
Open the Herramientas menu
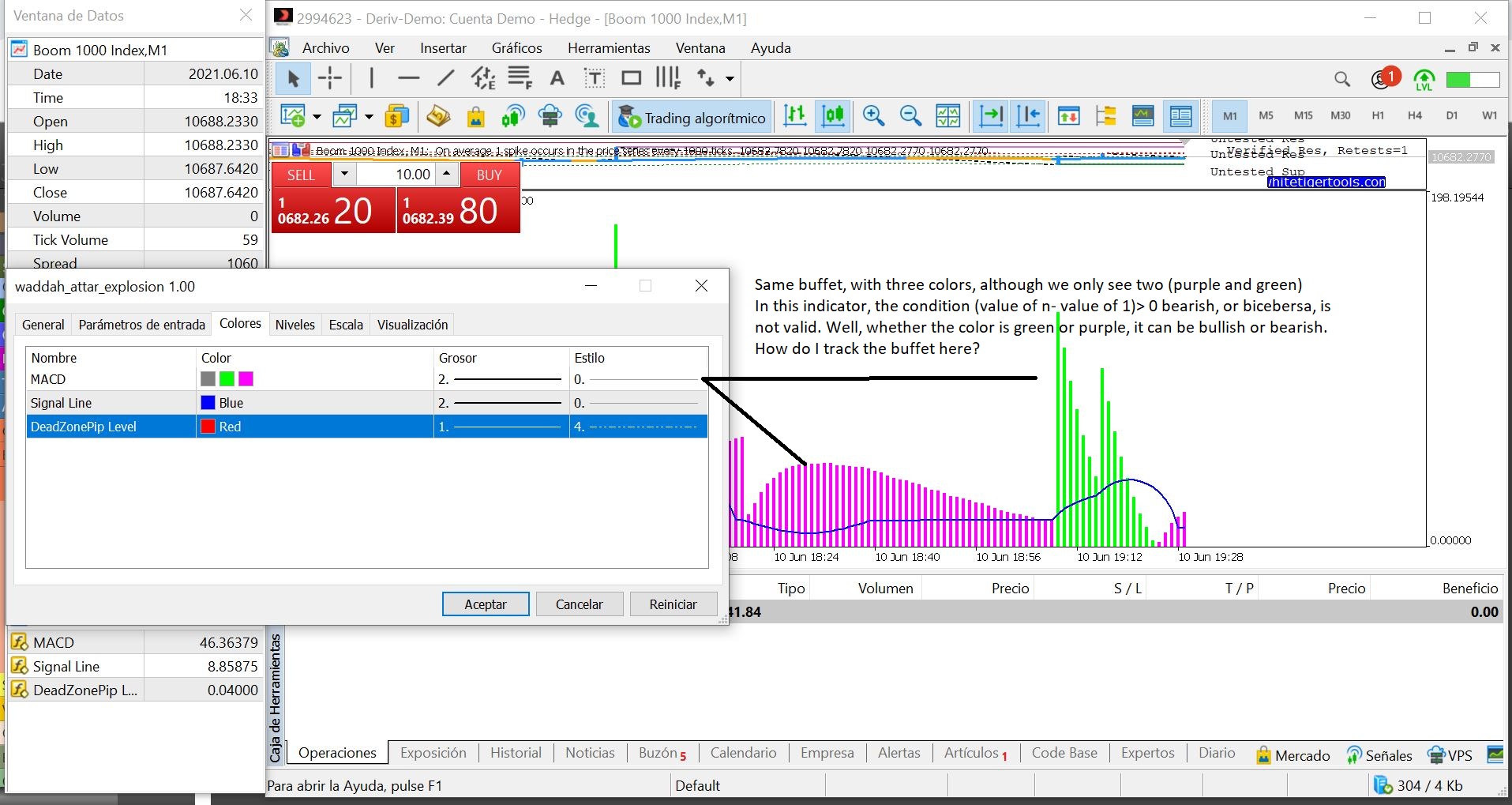(x=609, y=48)
